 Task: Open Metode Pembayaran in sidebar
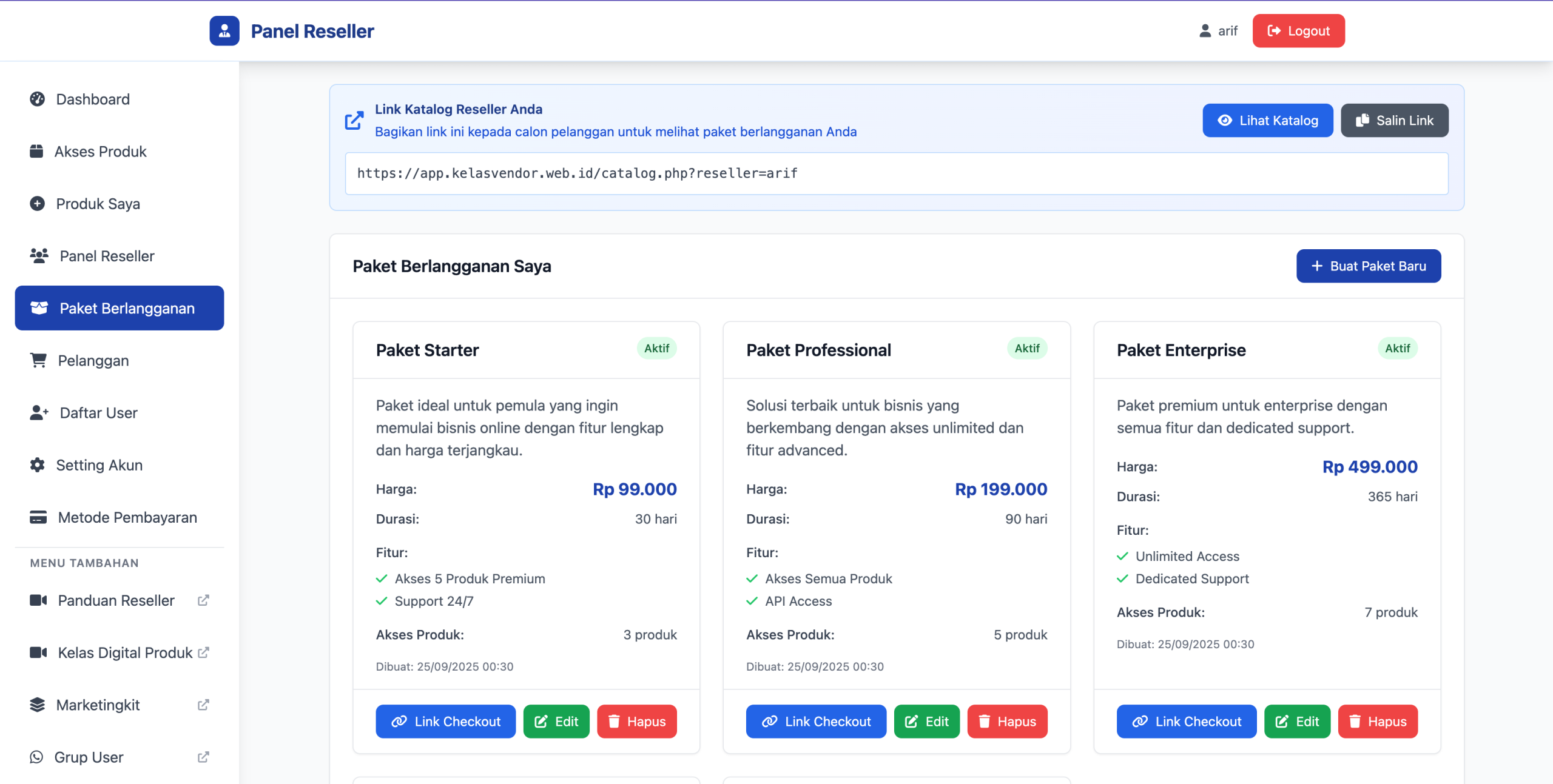pos(127,517)
